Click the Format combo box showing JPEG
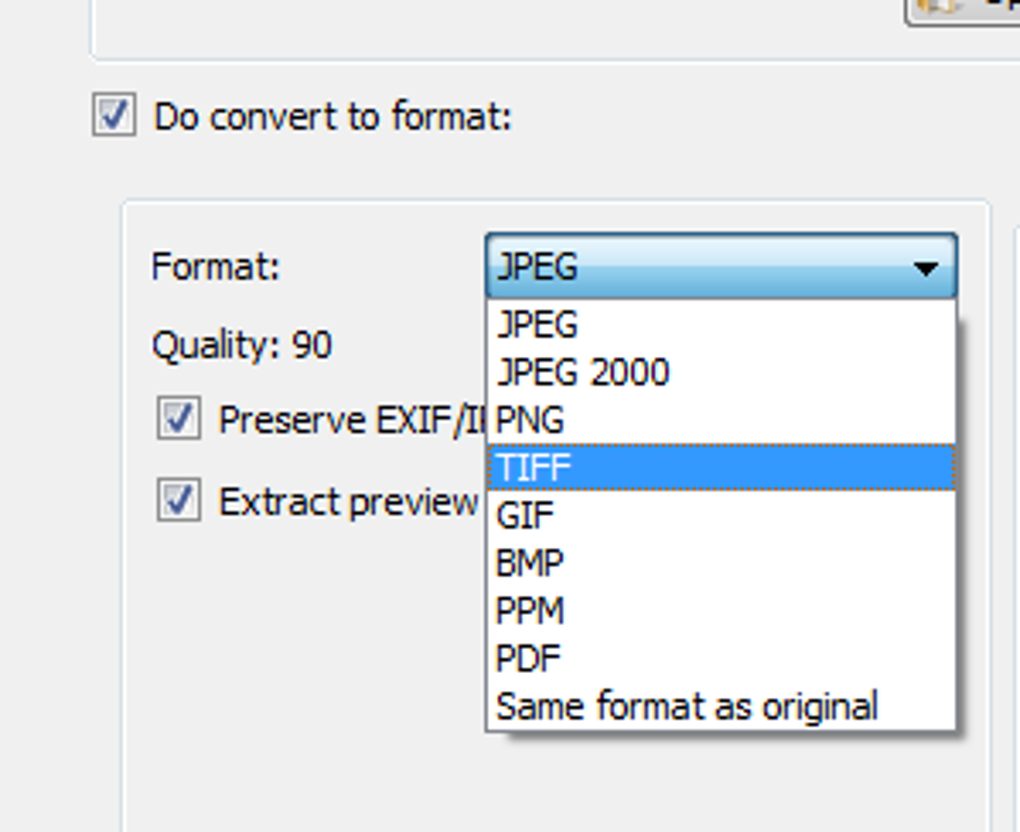This screenshot has height=832, width=1020. (700, 268)
